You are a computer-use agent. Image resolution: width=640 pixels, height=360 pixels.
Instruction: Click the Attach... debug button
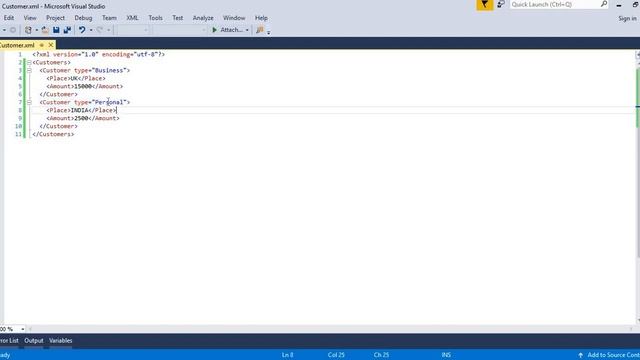pos(227,30)
